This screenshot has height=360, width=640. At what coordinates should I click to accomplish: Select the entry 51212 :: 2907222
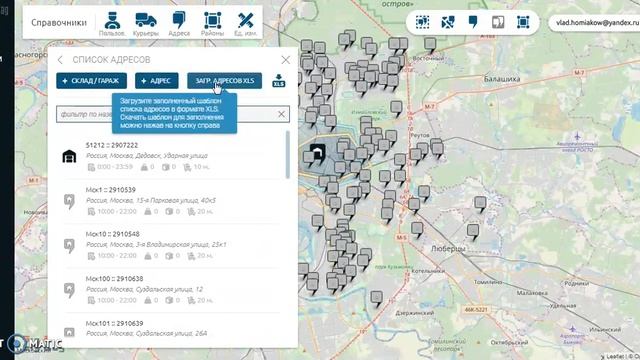coord(112,145)
